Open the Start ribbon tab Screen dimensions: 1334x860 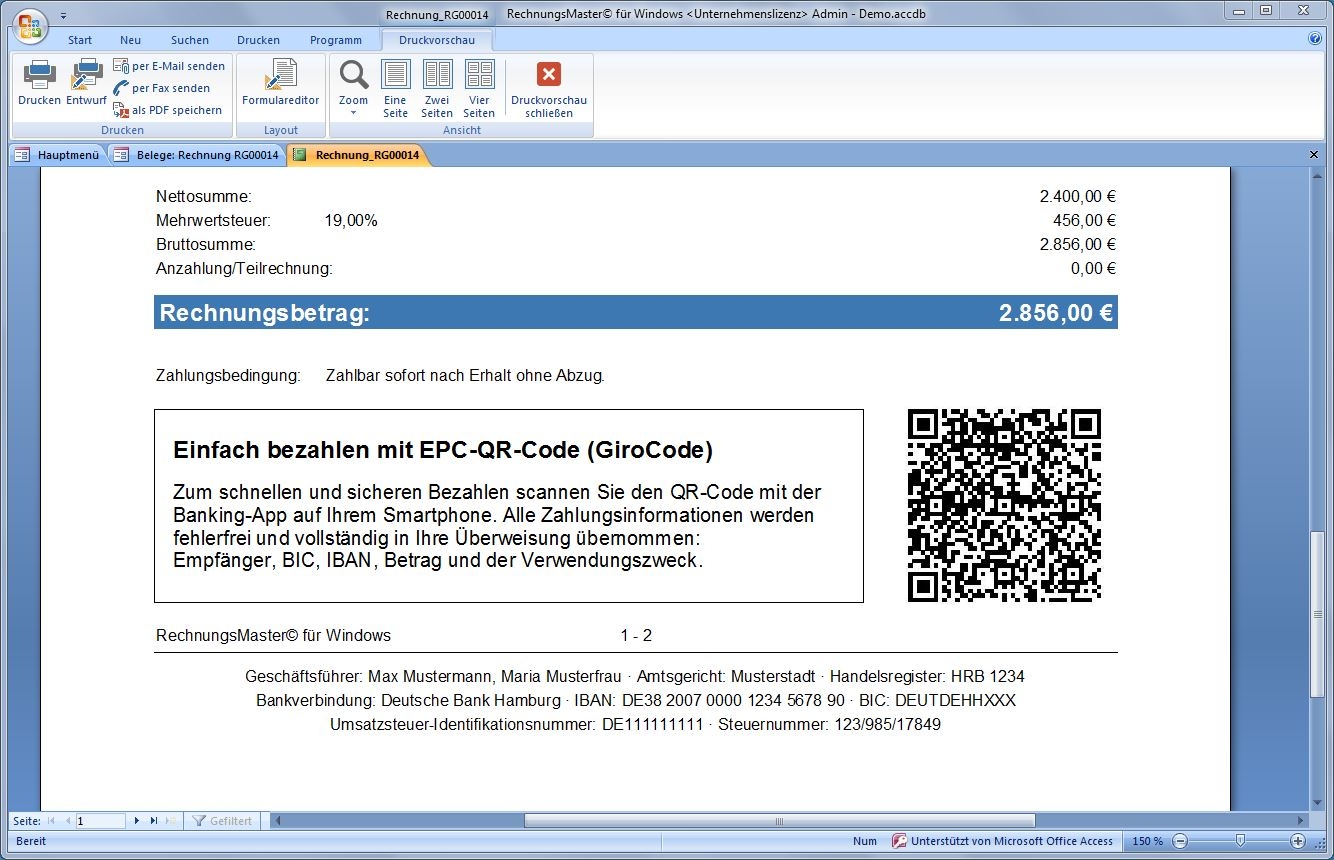tap(80, 40)
